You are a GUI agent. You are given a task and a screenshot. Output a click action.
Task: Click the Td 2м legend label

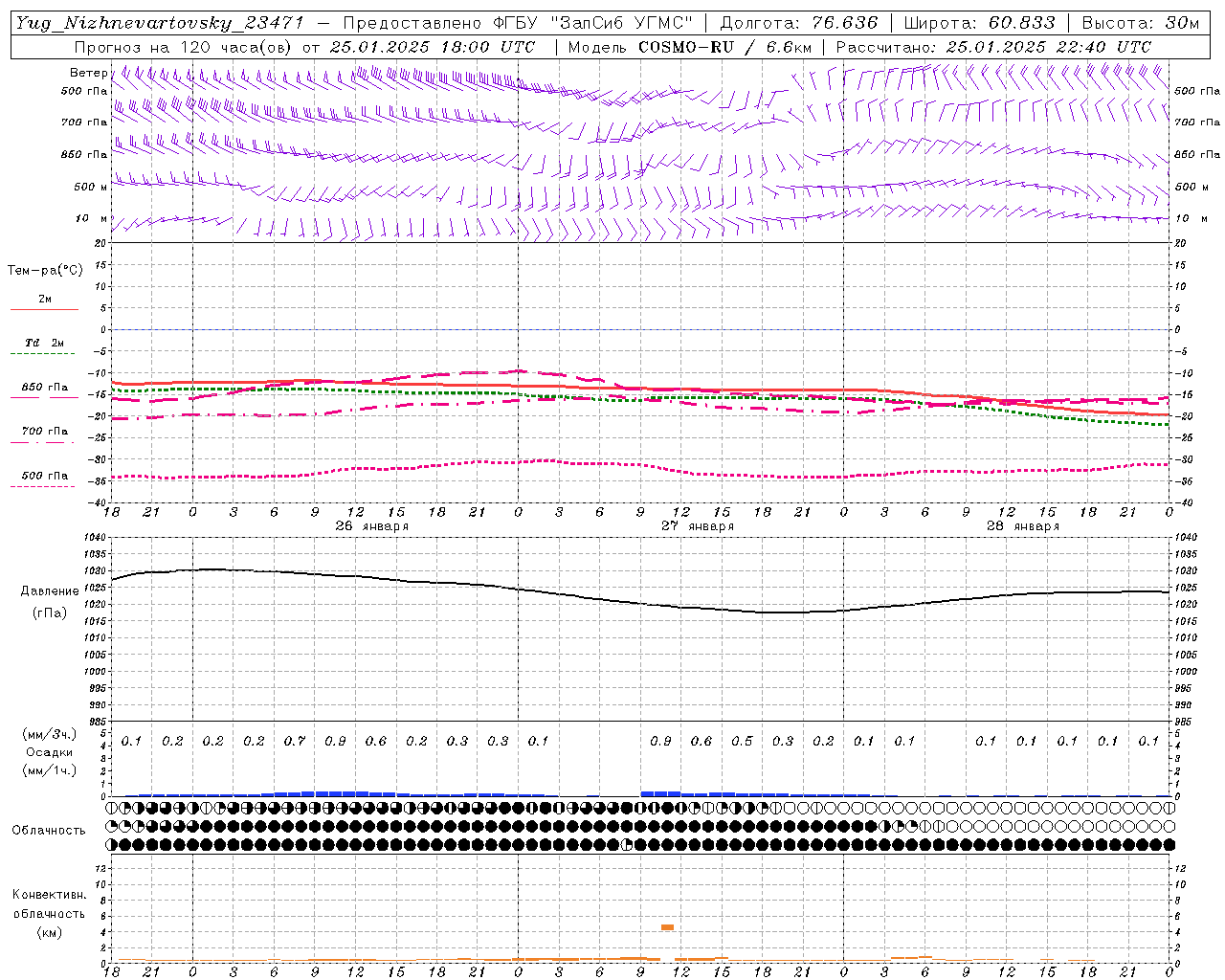(45, 343)
